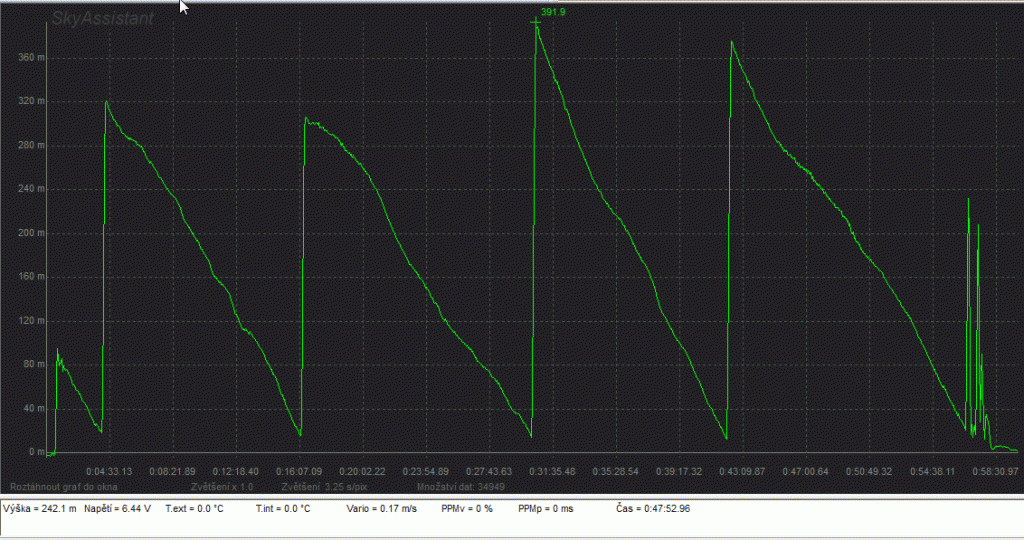The width and height of the screenshot is (1024, 540).
Task: Click the SkyAssistant watermark text
Action: click(x=102, y=17)
